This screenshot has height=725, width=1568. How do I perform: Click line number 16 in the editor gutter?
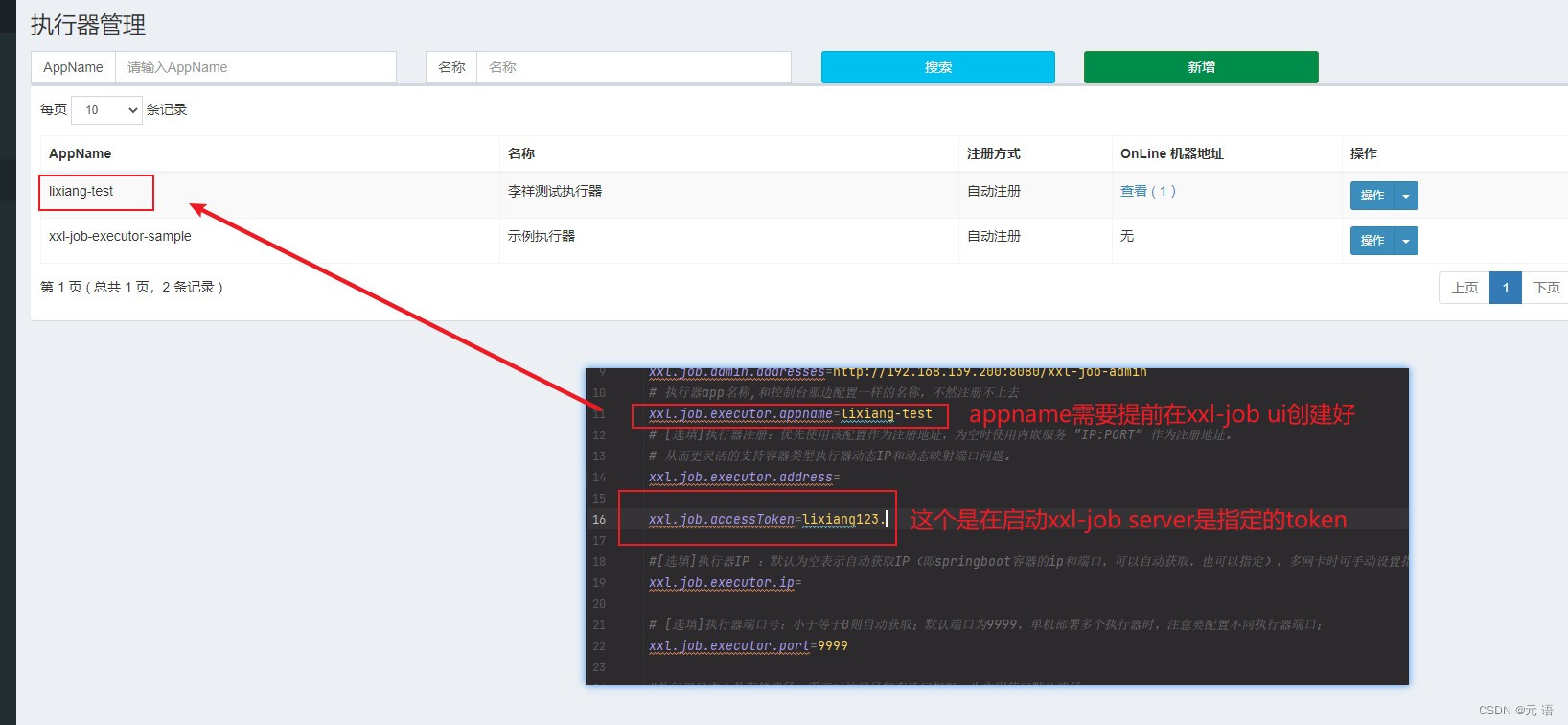599,520
